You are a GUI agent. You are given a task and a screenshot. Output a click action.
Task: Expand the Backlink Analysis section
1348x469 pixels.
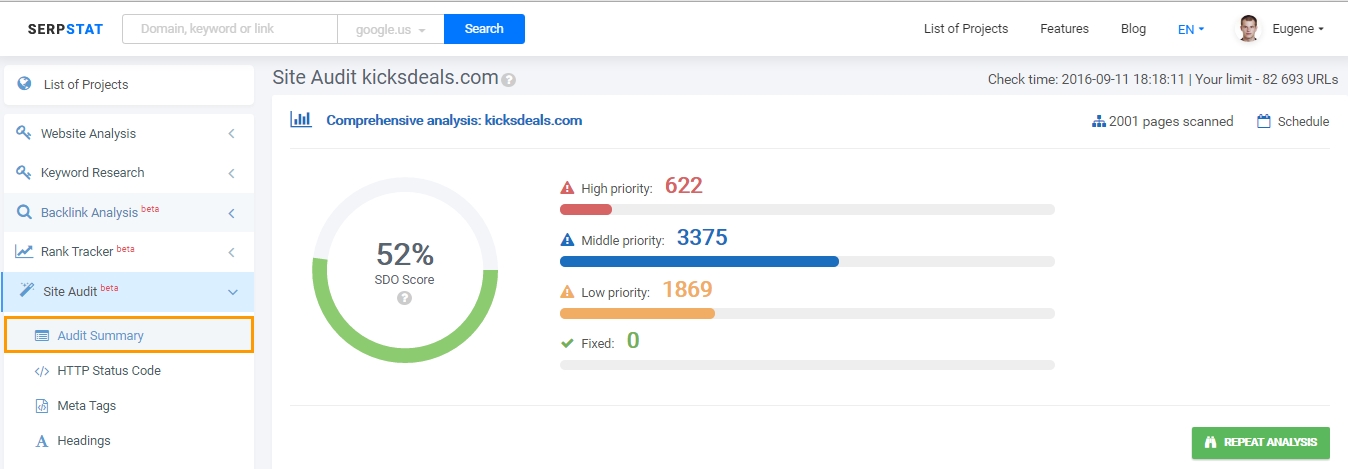tap(128, 212)
